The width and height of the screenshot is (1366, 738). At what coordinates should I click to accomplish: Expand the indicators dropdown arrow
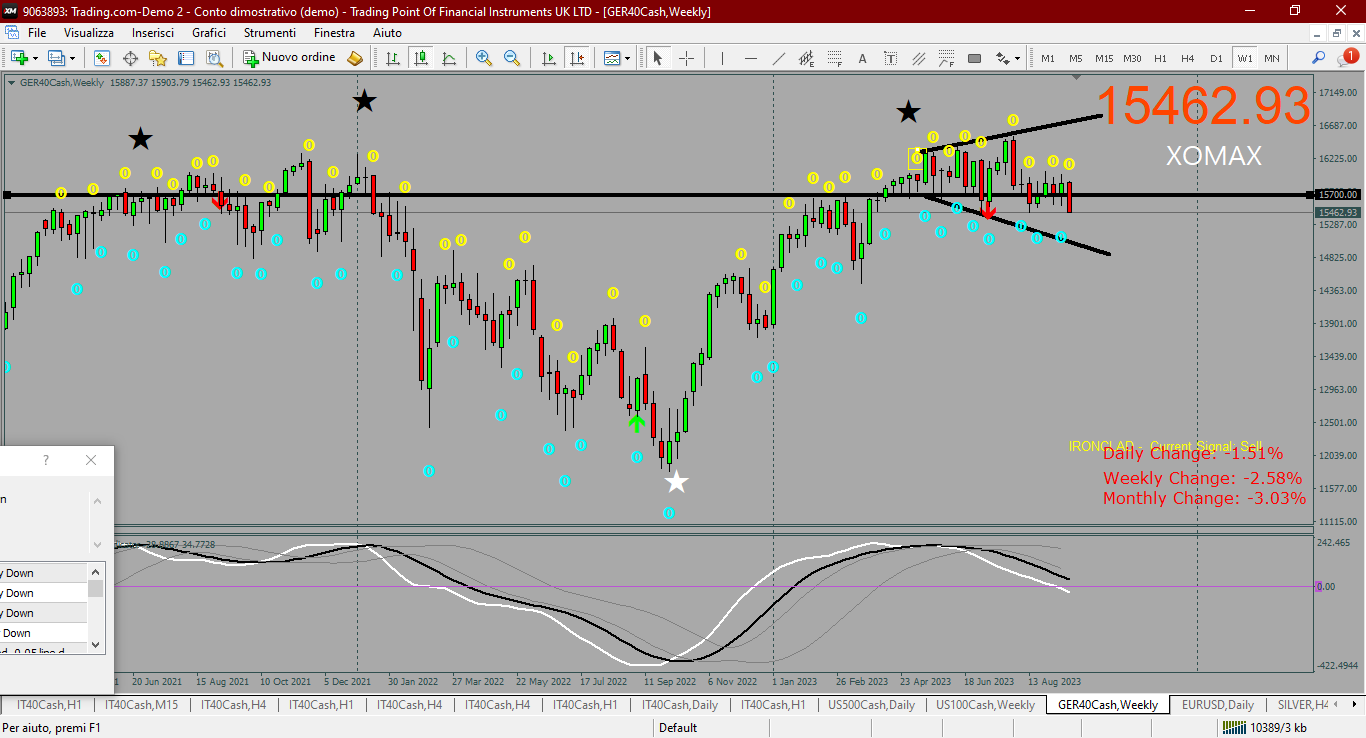628,58
